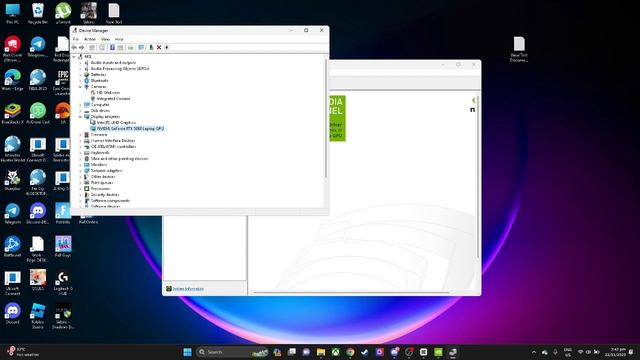Click the Device Manager vertical scrollbar
This screenshot has height=360, width=640.
[326, 118]
